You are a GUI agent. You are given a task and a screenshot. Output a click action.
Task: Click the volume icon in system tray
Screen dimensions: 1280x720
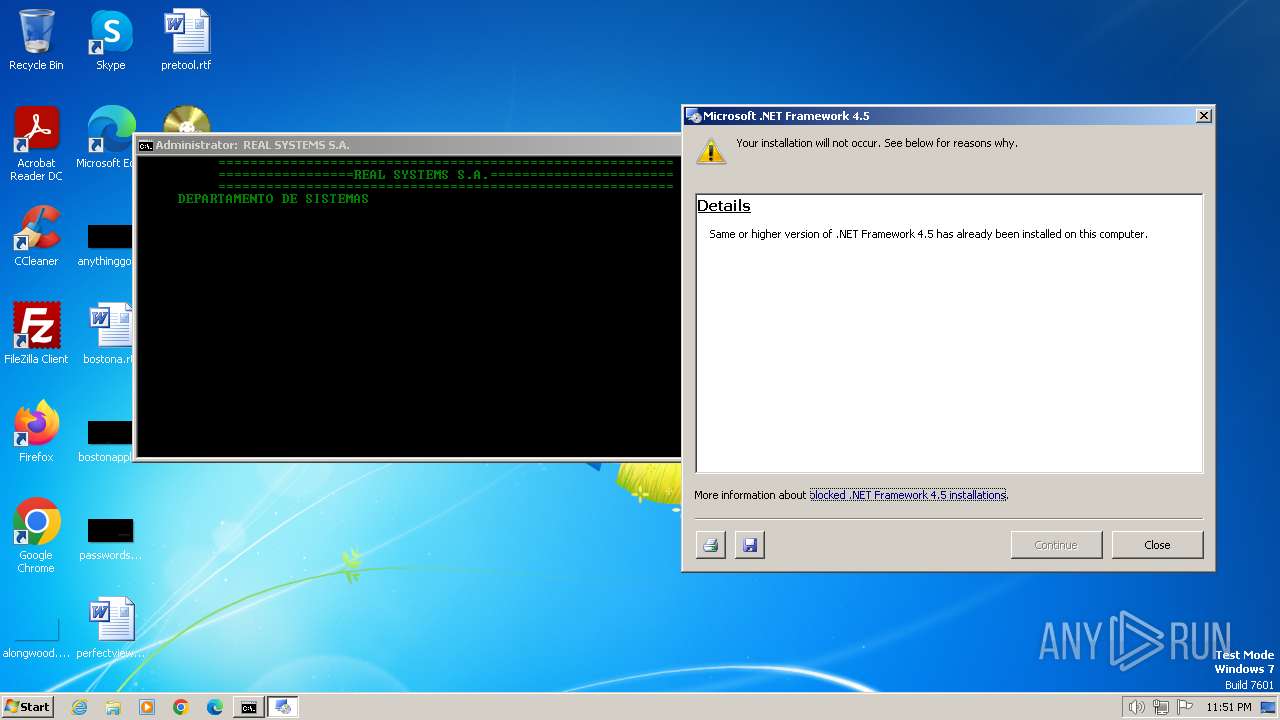(1136, 707)
